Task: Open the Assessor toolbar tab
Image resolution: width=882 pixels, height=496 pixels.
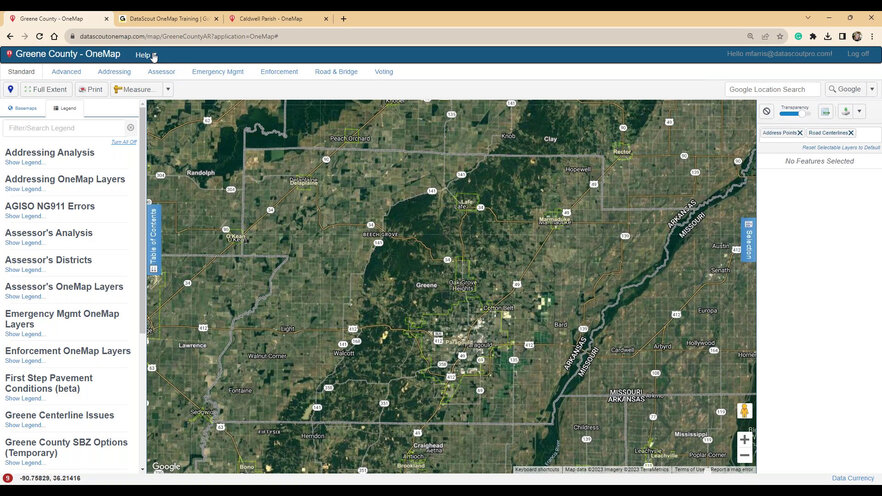Action: point(161,72)
